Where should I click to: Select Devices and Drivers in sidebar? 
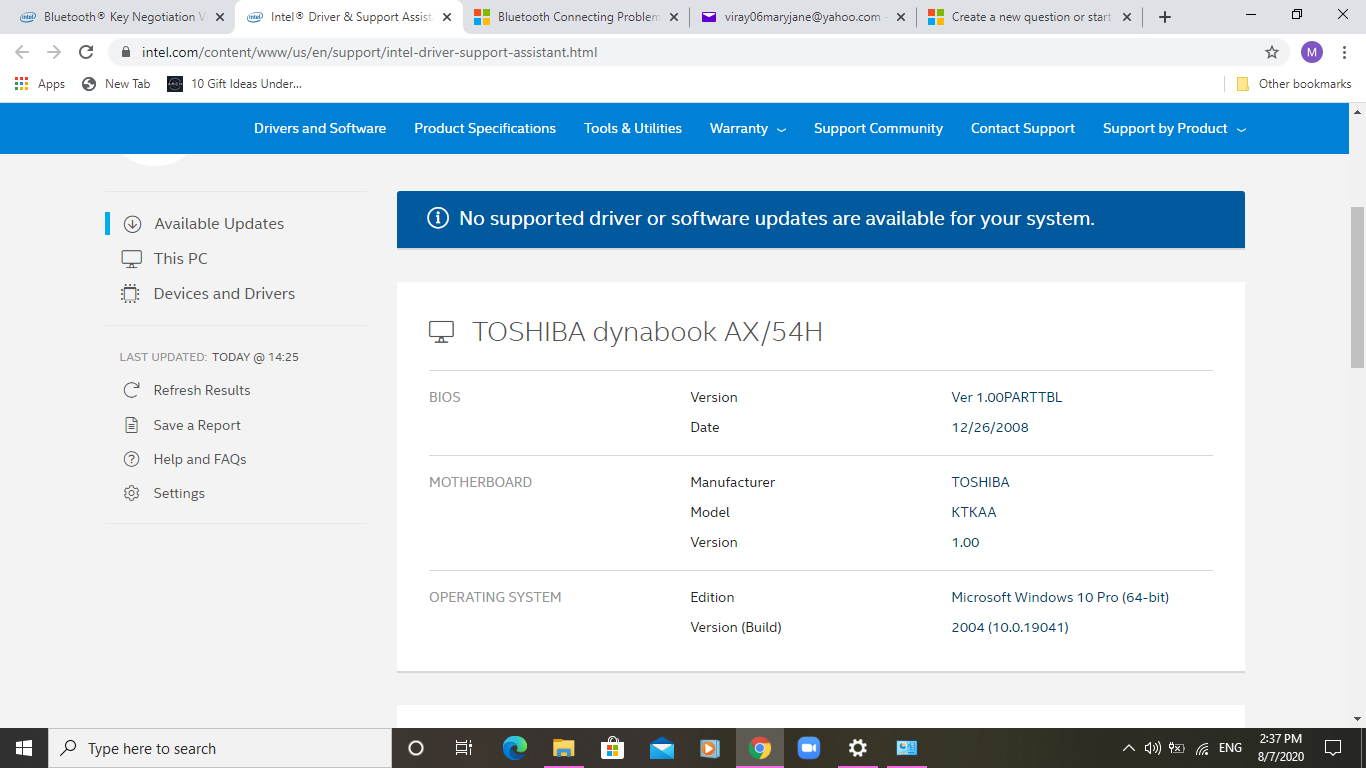tap(224, 294)
